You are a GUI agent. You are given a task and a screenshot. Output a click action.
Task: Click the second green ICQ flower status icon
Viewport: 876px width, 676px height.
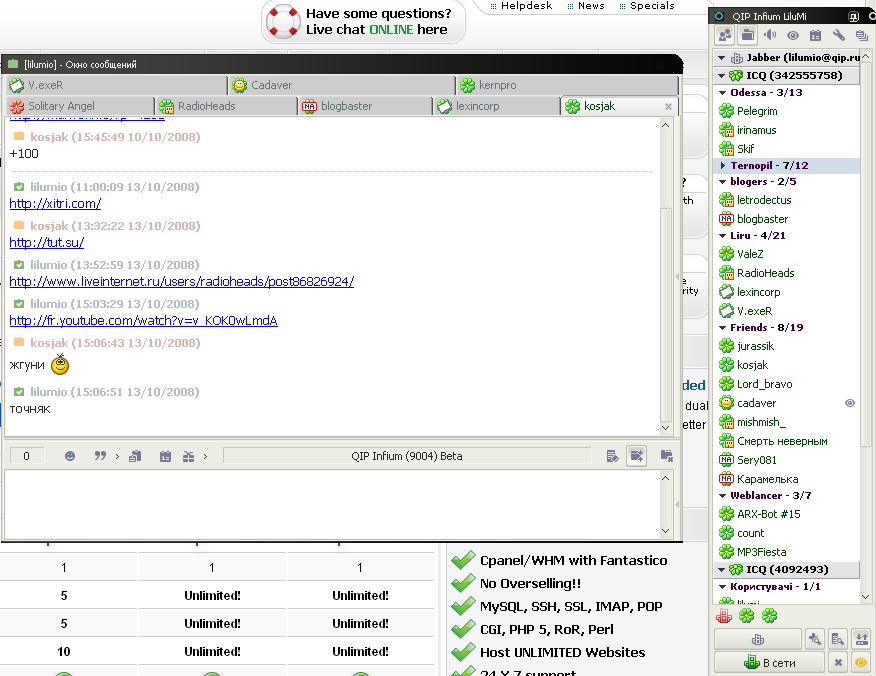pyautogui.click(x=769, y=616)
